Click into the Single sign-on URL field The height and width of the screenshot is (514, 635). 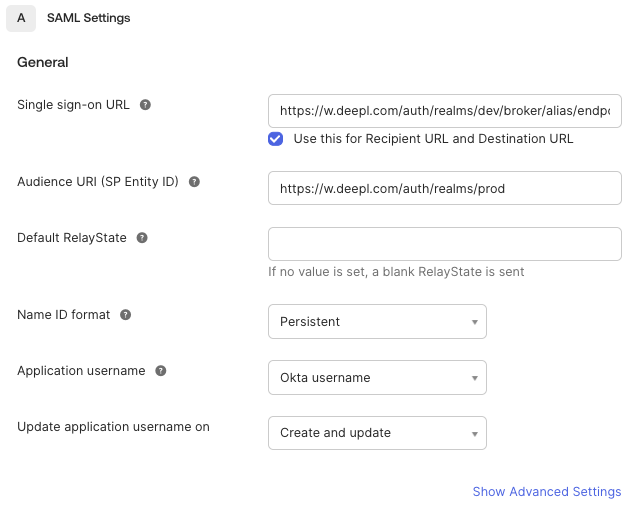point(445,111)
